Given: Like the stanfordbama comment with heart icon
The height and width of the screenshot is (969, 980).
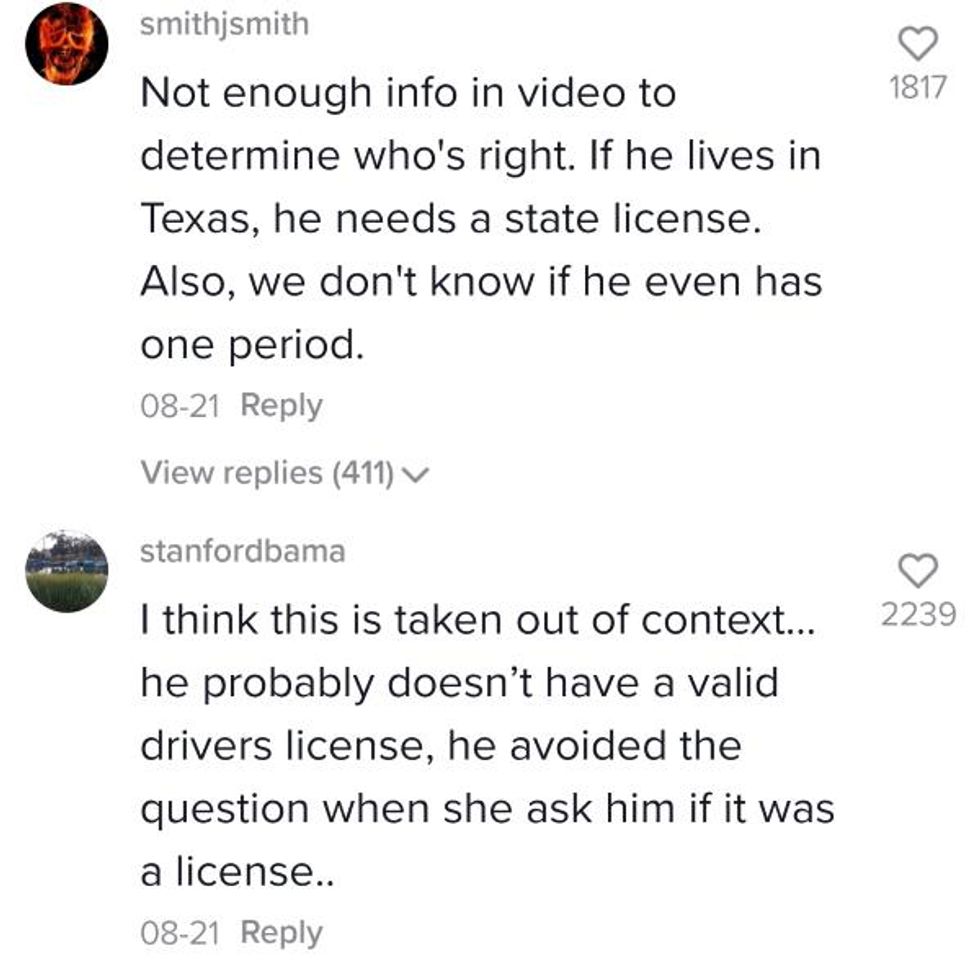Looking at the screenshot, I should pyautogui.click(x=918, y=571).
